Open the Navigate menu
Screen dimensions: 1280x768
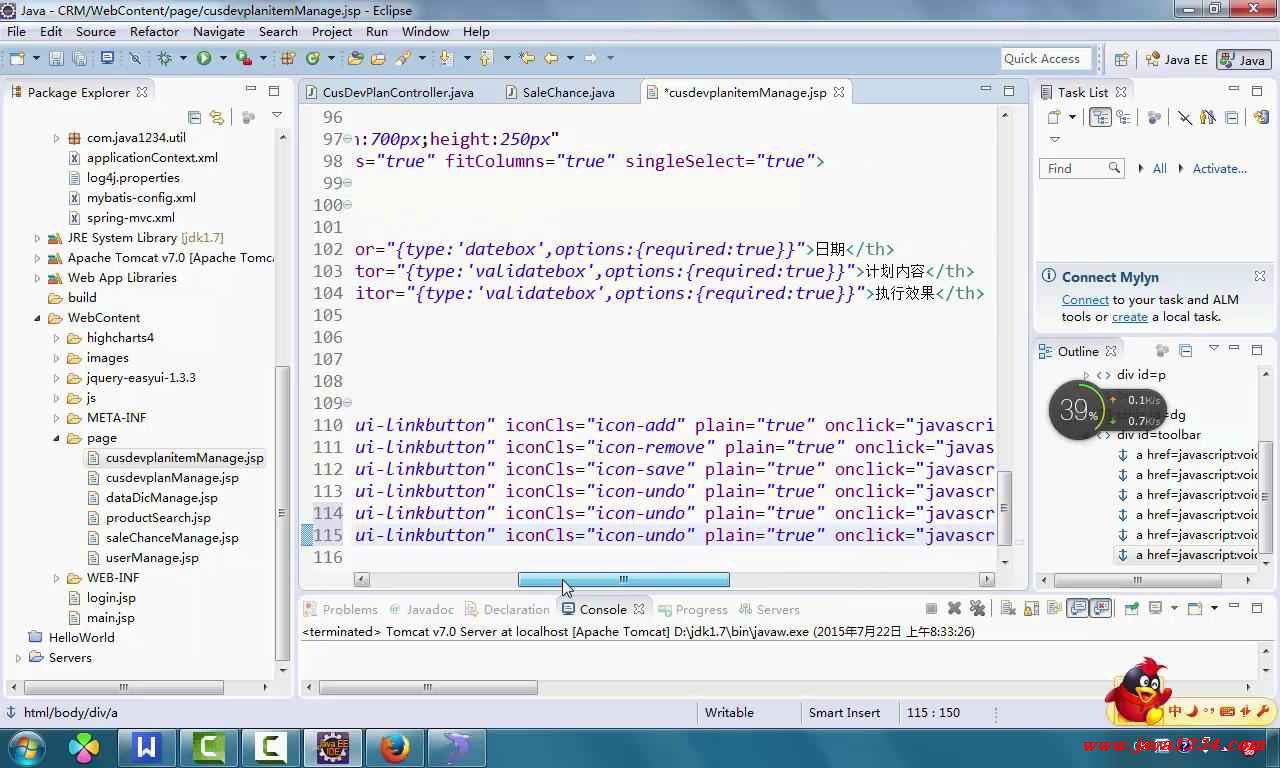(219, 31)
